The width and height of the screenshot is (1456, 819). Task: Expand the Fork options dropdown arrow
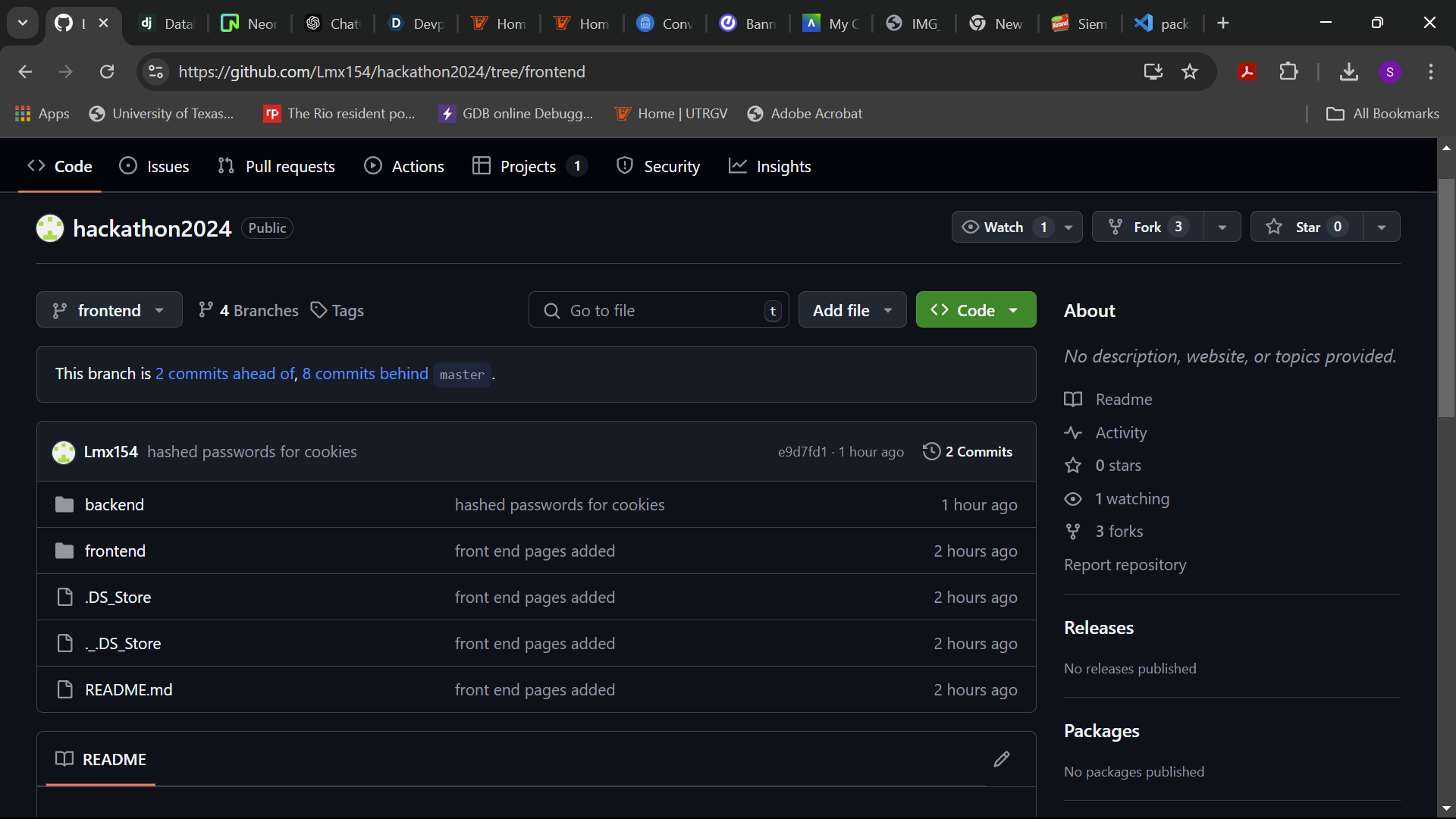coord(1222,227)
